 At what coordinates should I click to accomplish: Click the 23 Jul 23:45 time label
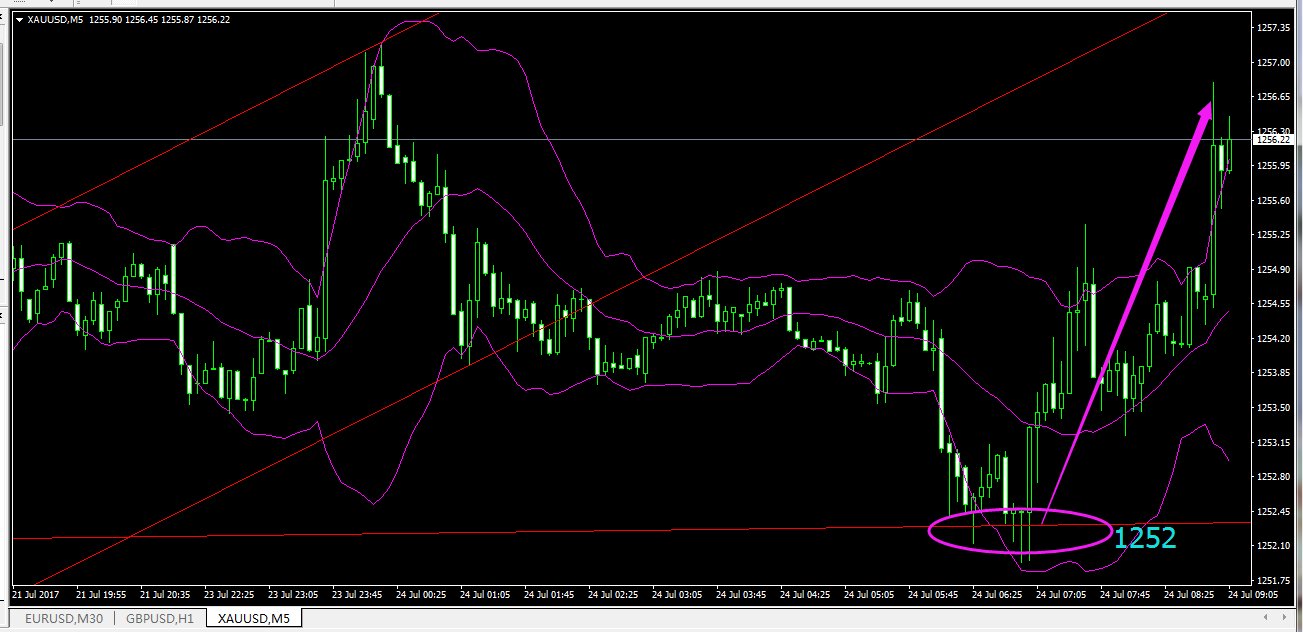pos(357,594)
